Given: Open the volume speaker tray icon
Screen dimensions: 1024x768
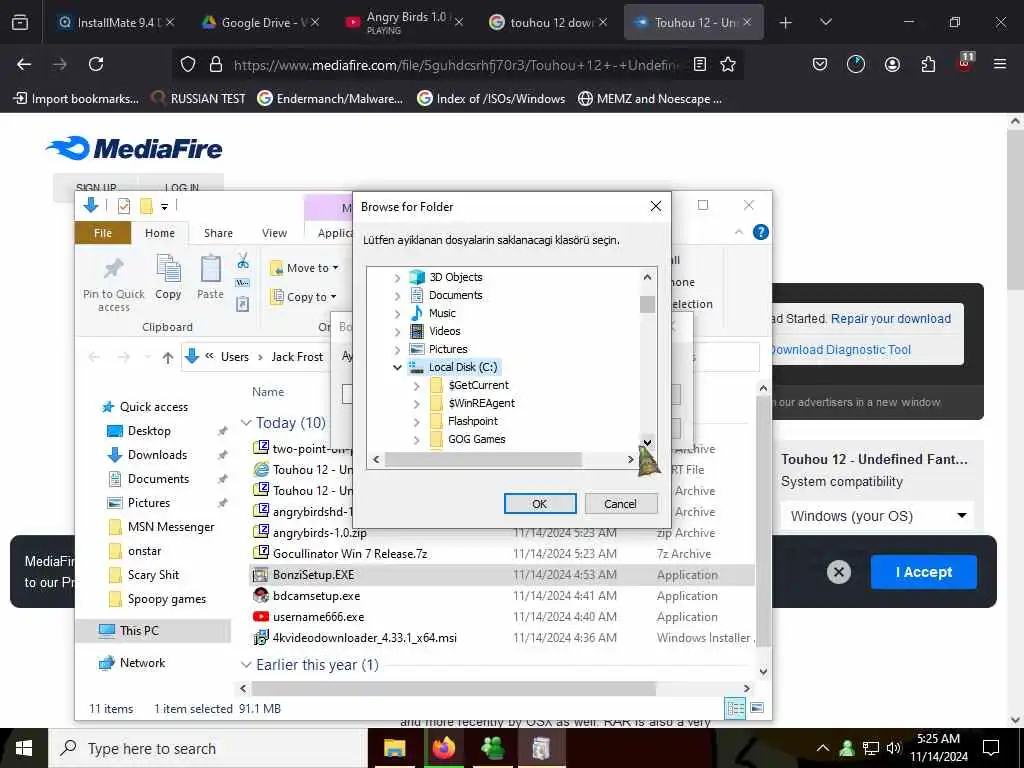Looking at the screenshot, I should tap(893, 748).
